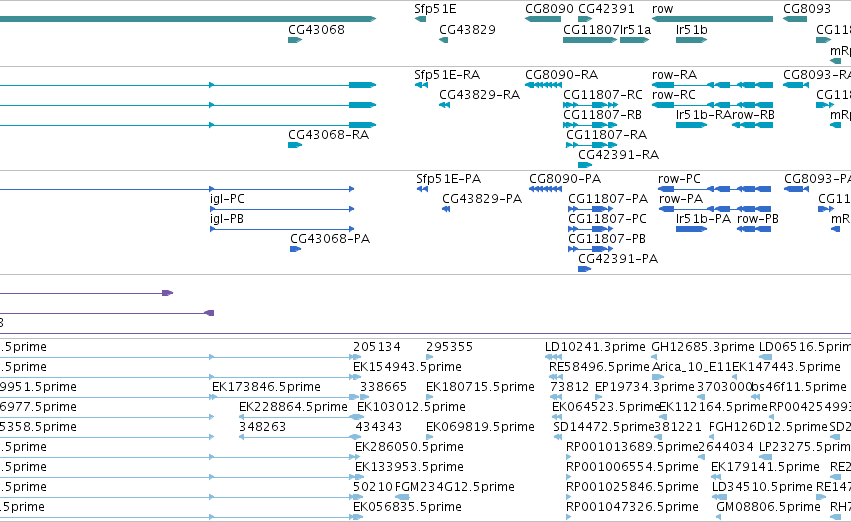Select the CG11807-RC transcript label

coord(603,95)
